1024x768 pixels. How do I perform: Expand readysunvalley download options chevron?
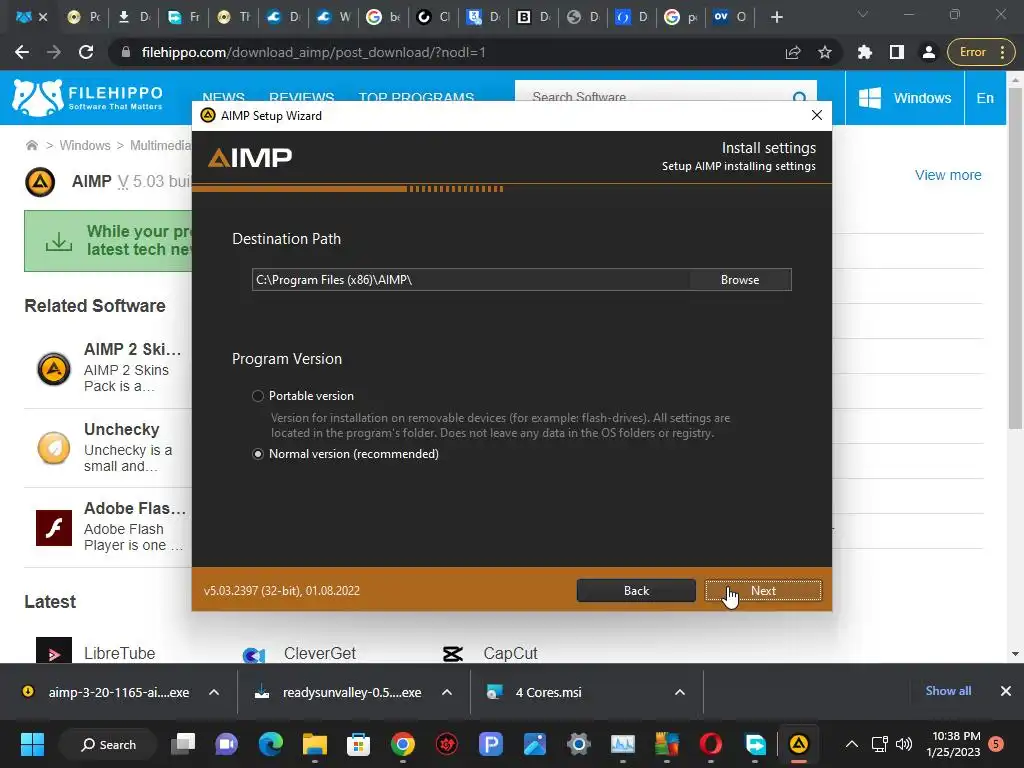click(x=447, y=692)
